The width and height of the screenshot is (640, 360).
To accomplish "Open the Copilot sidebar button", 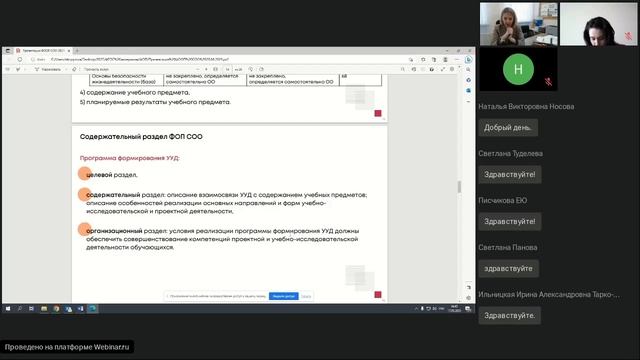I will click(469, 60).
